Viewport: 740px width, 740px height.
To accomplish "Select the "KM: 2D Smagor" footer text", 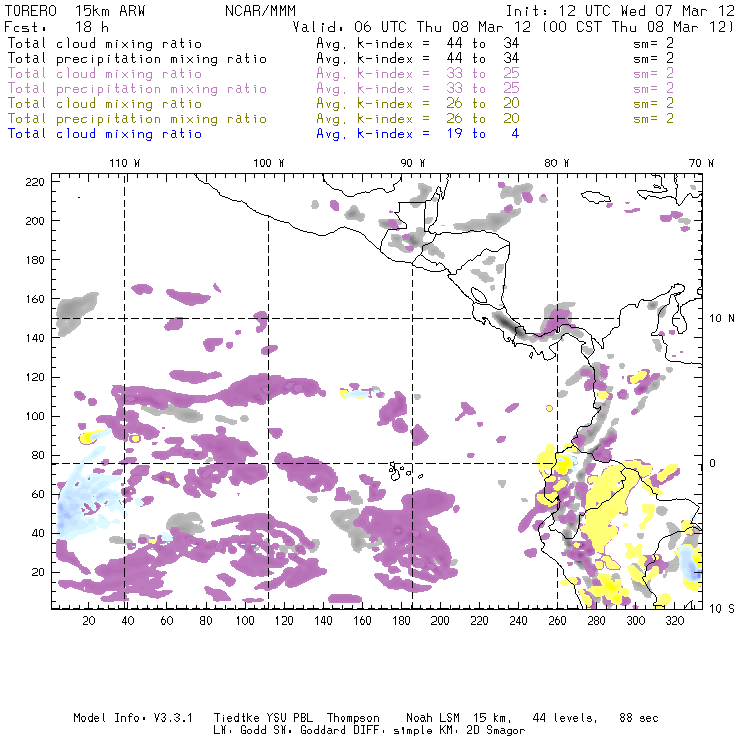I will [482, 731].
